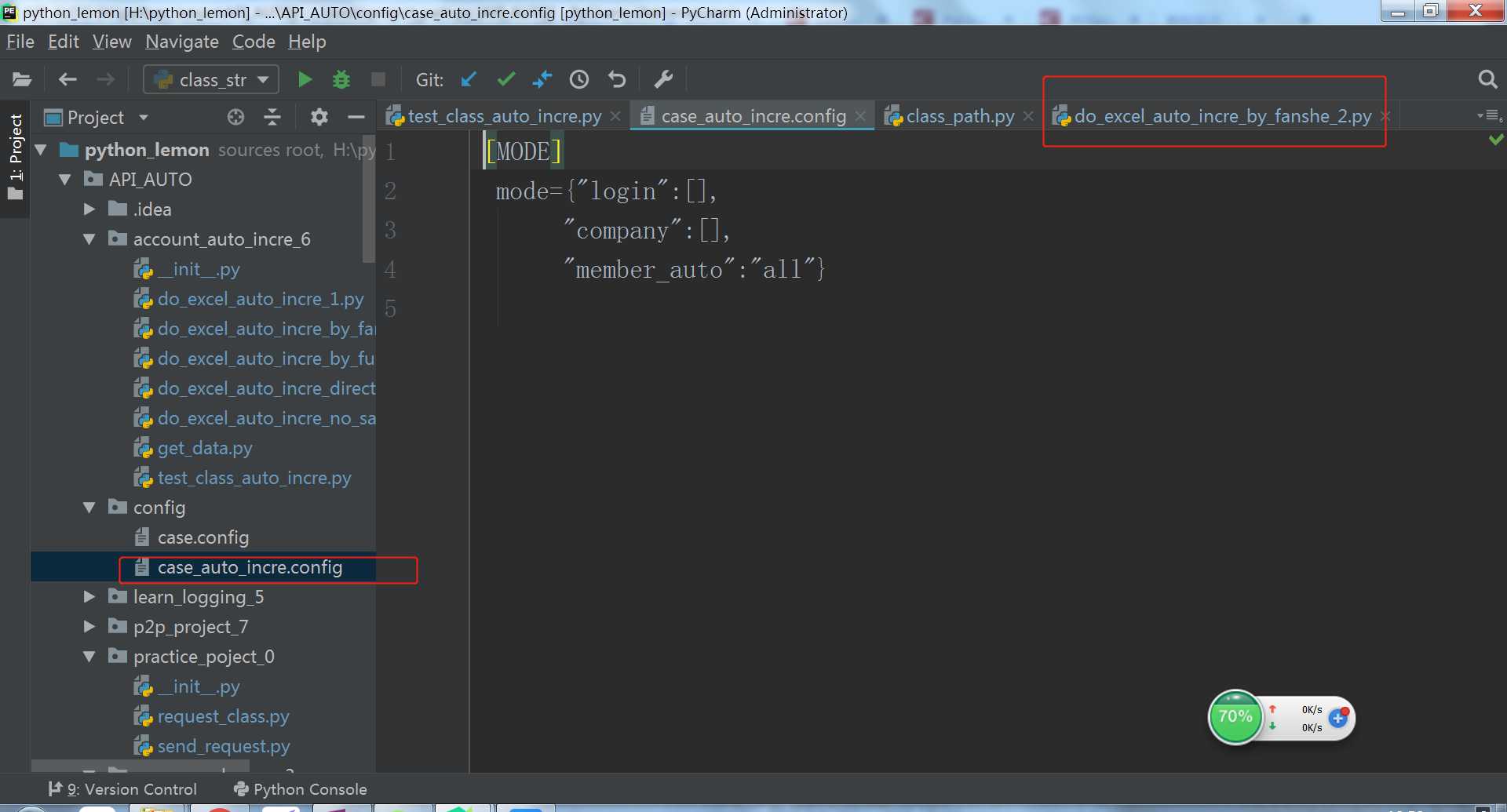
Task: Click the Project tree vertical scrollbar
Action: (x=369, y=198)
